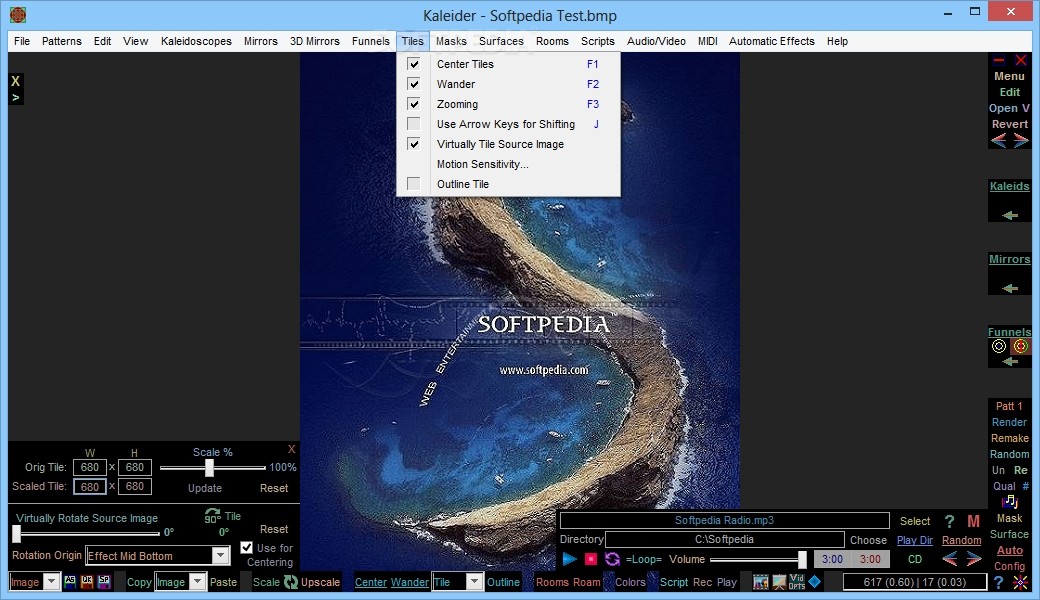
Task: Click the green arrow under Funnels
Action: (1009, 361)
